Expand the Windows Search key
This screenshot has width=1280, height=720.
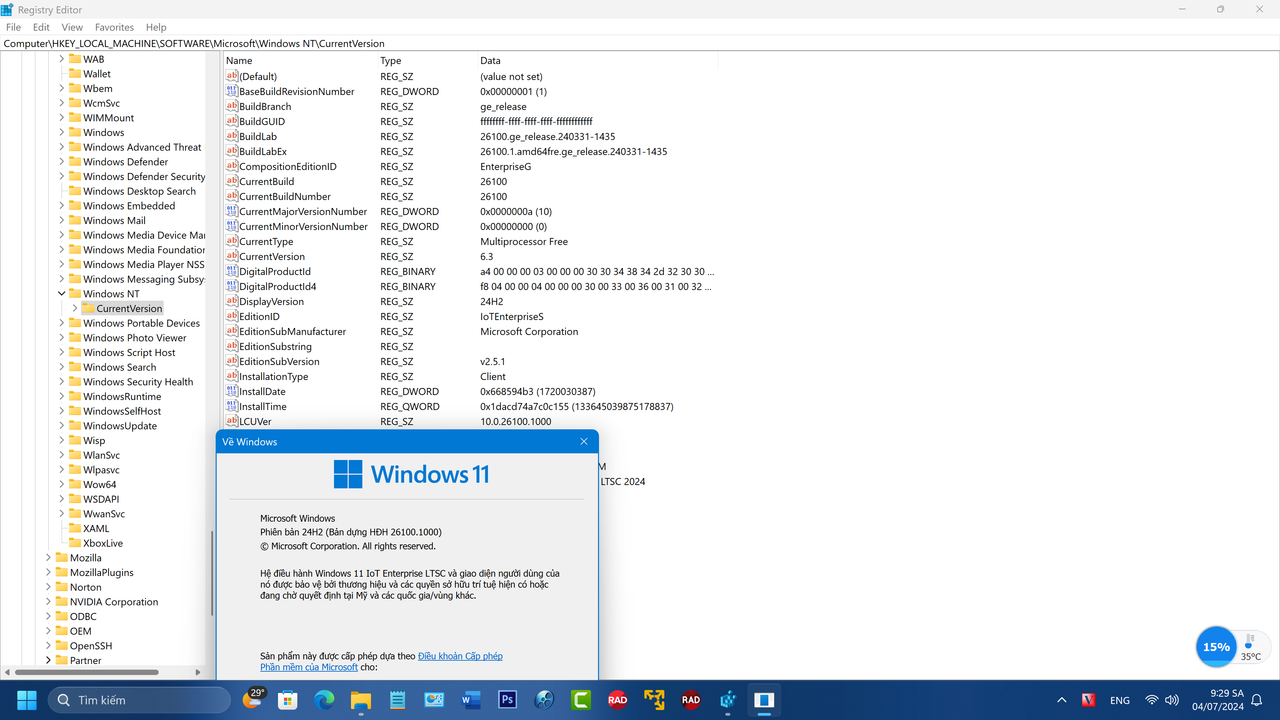coord(61,367)
